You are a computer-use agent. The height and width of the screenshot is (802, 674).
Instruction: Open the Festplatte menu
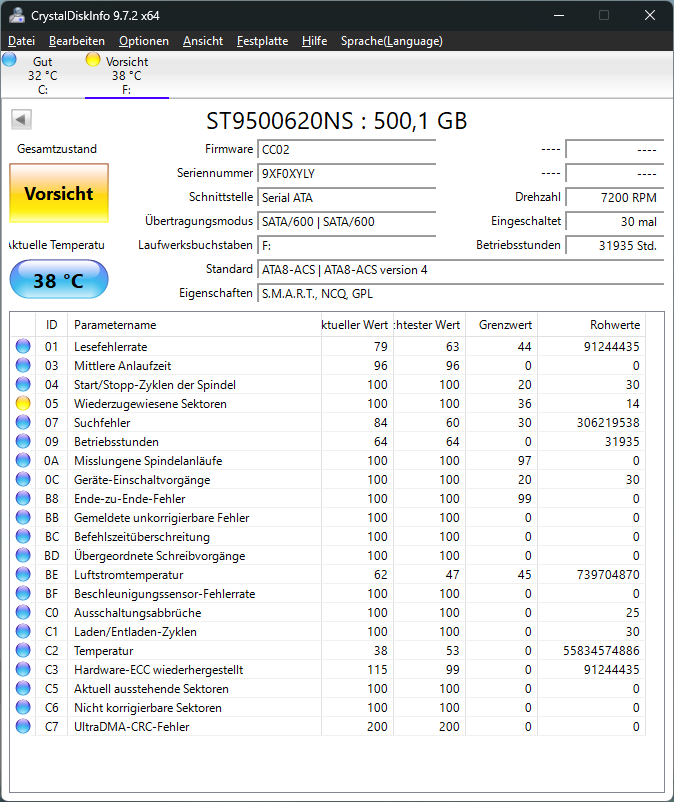point(262,41)
